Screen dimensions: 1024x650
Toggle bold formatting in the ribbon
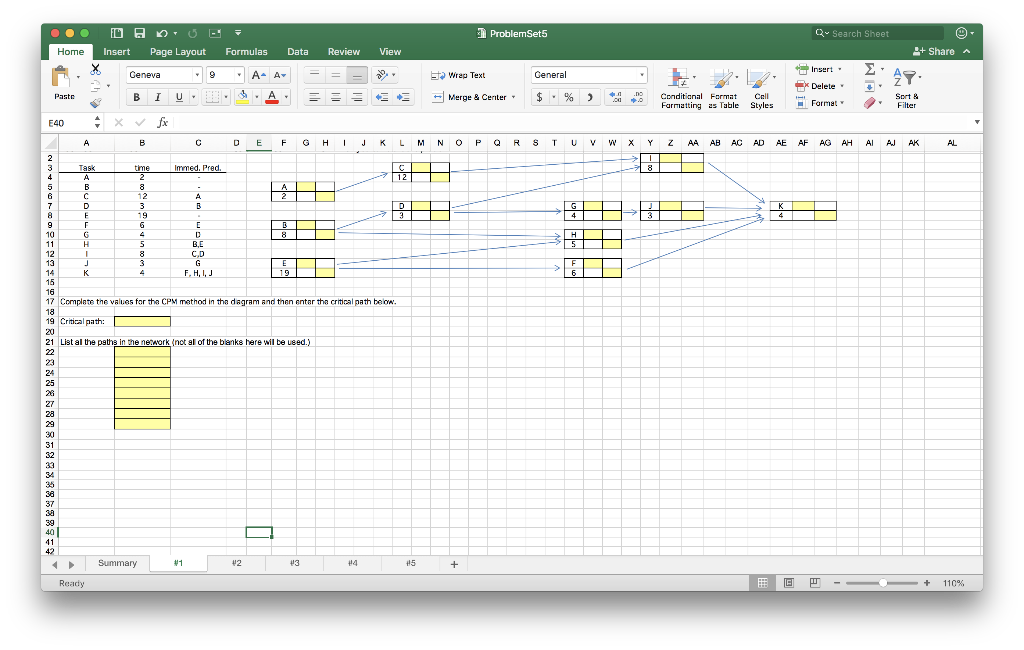click(x=136, y=95)
